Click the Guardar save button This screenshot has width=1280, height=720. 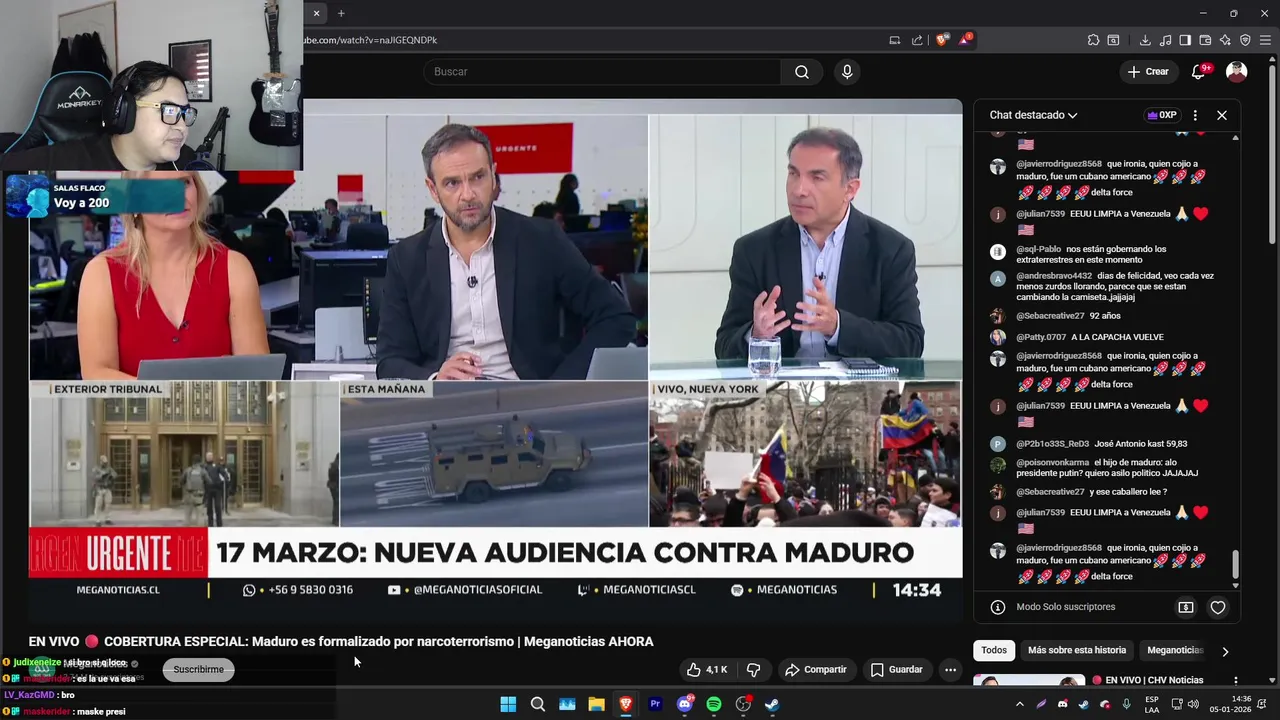[897, 669]
